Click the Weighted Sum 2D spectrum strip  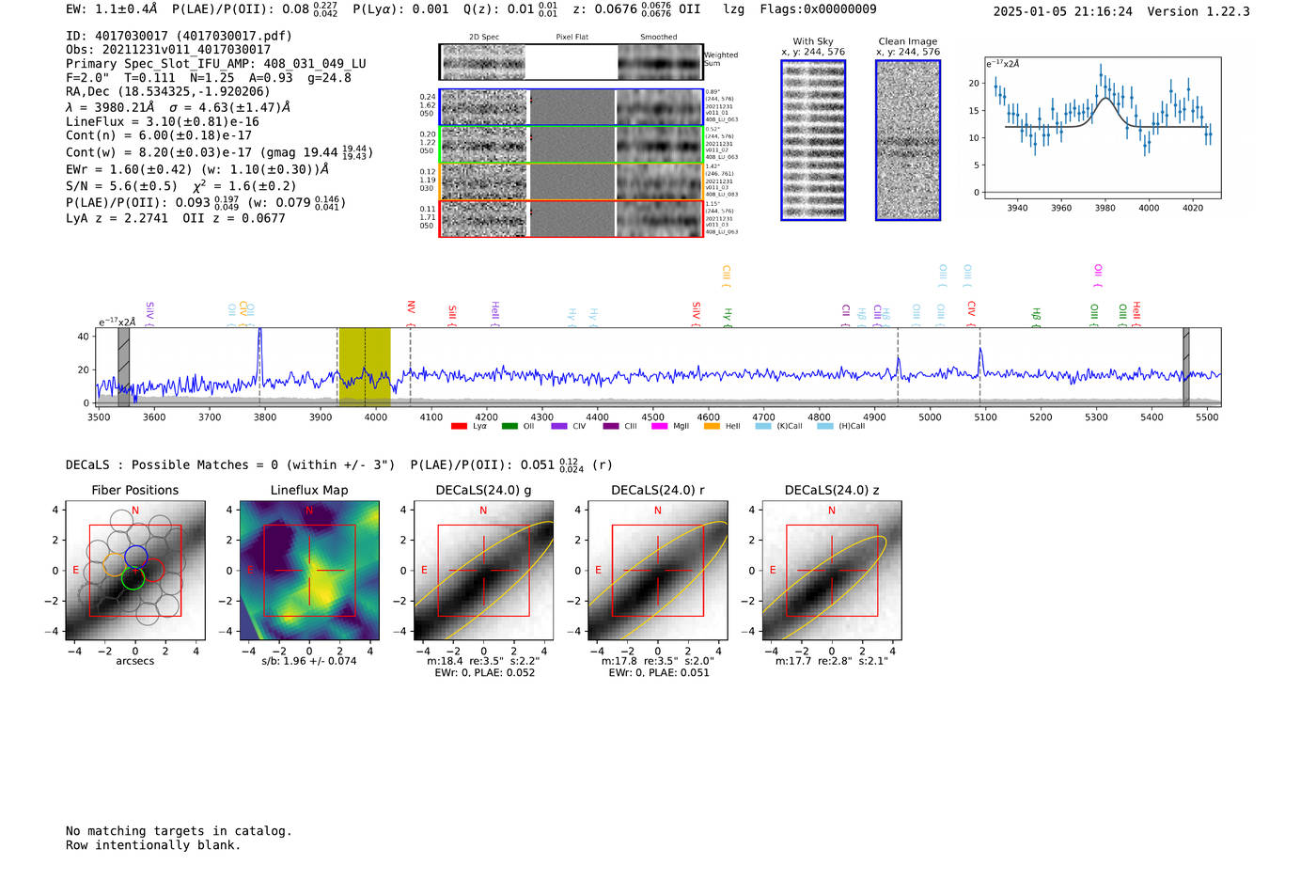[571, 62]
